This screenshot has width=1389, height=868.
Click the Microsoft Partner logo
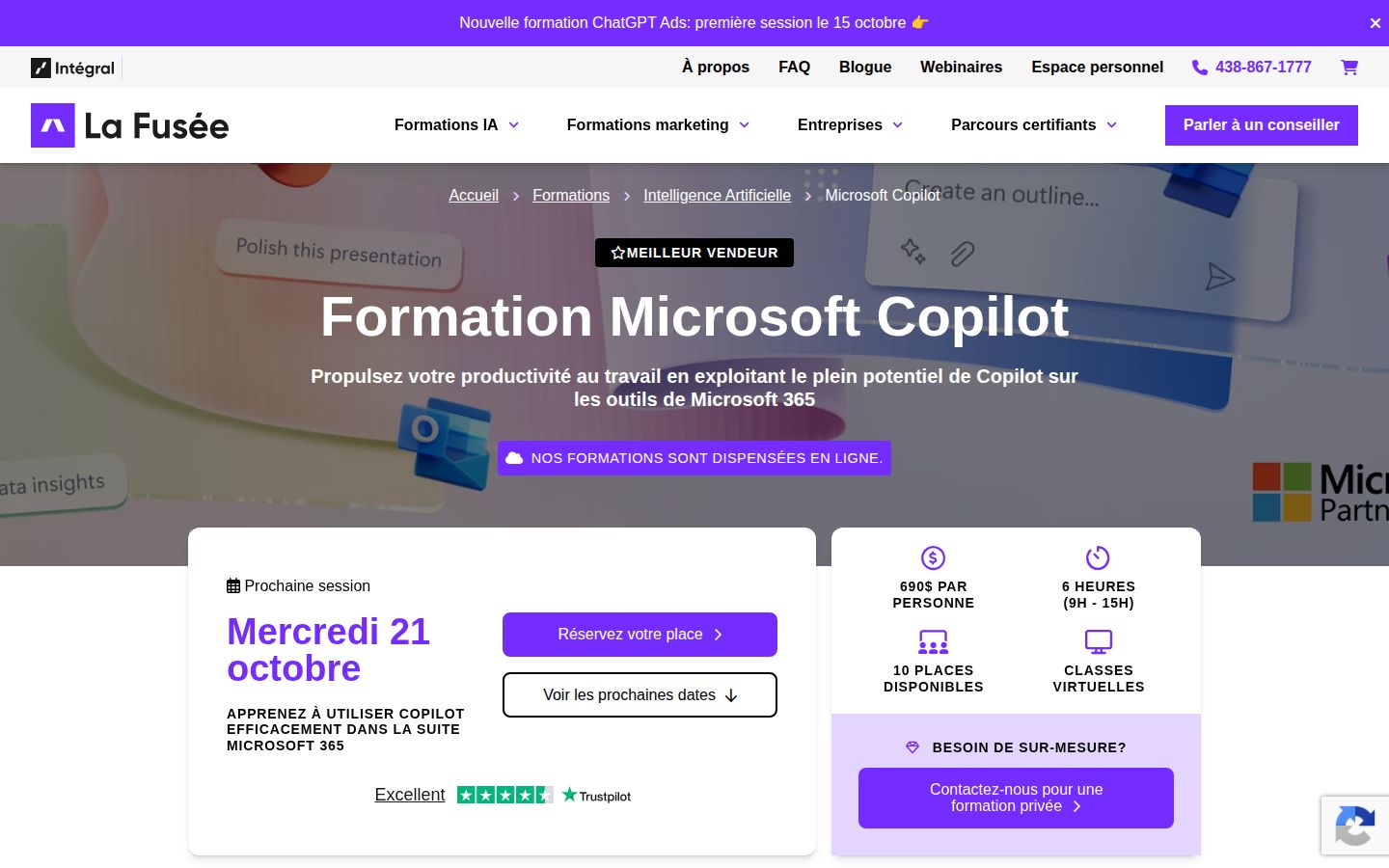pyautogui.click(x=1321, y=492)
